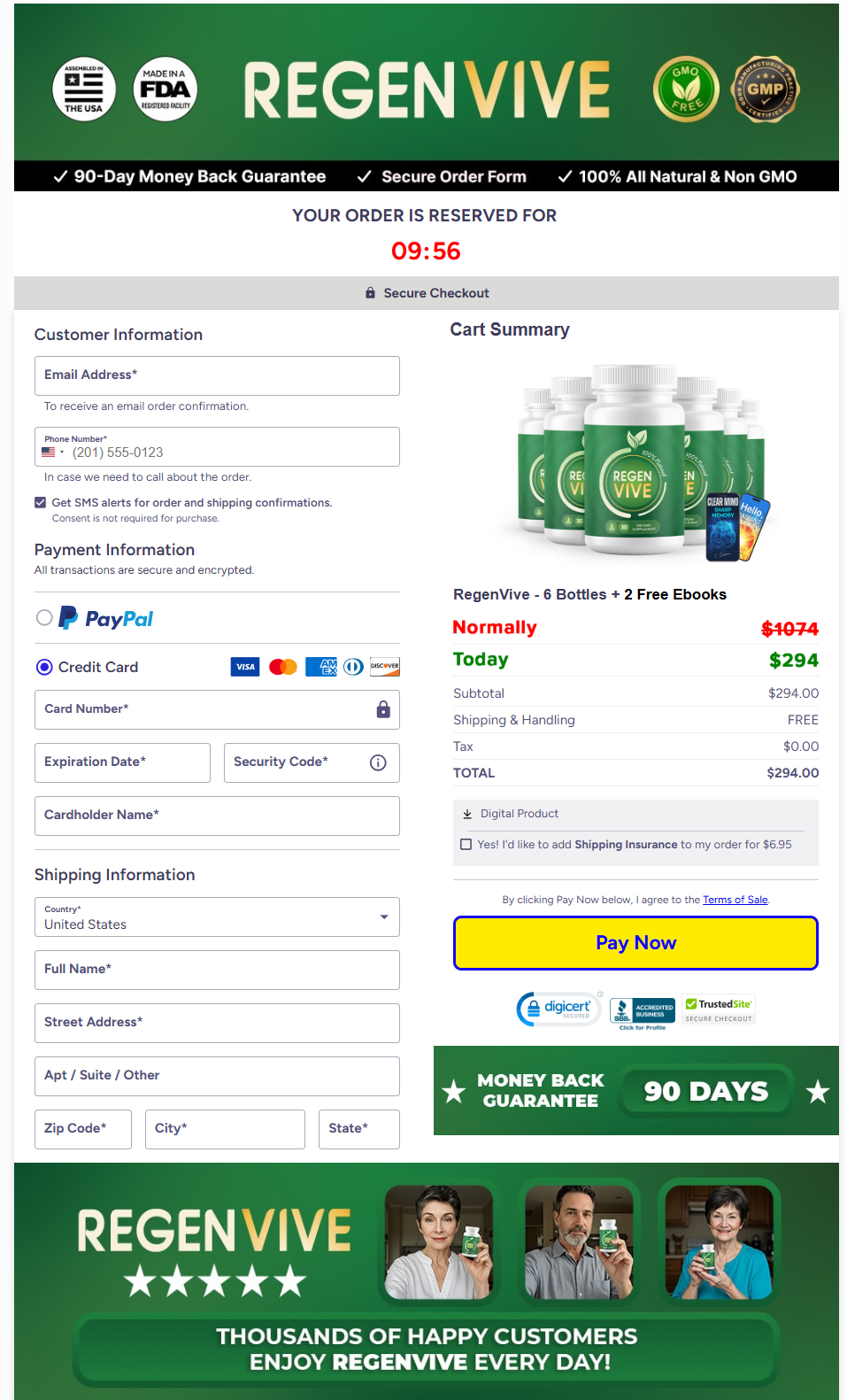Click the GMP Certified gold seal

point(765,89)
